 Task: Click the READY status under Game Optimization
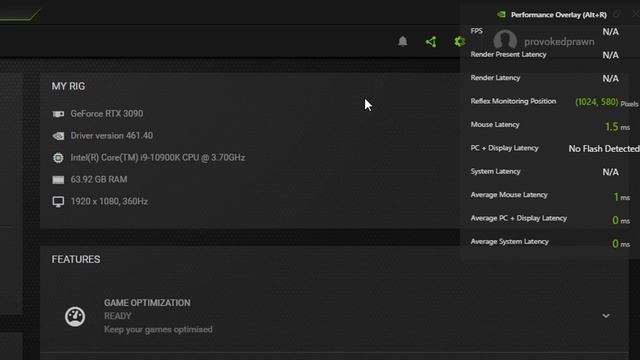118,316
